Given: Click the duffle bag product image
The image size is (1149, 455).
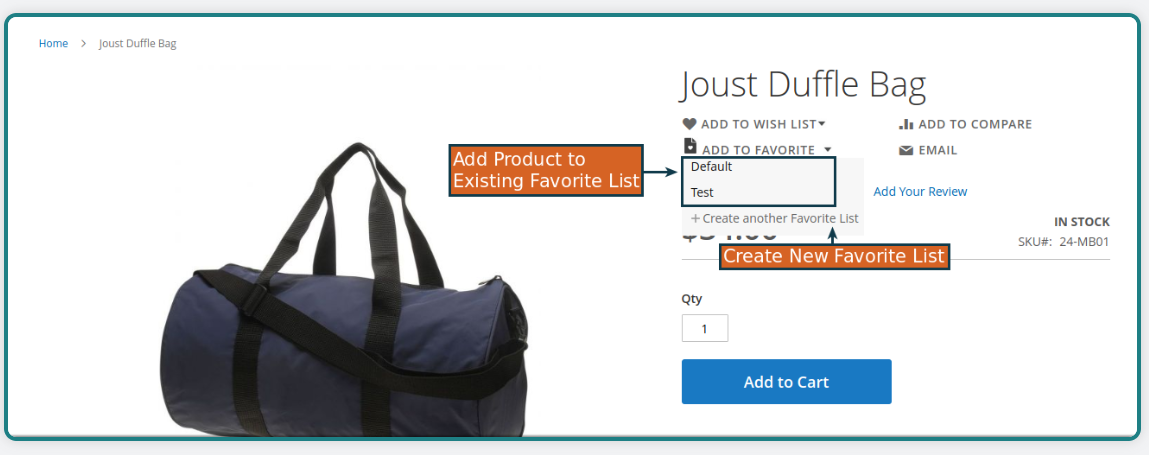Looking at the screenshot, I should [x=344, y=293].
